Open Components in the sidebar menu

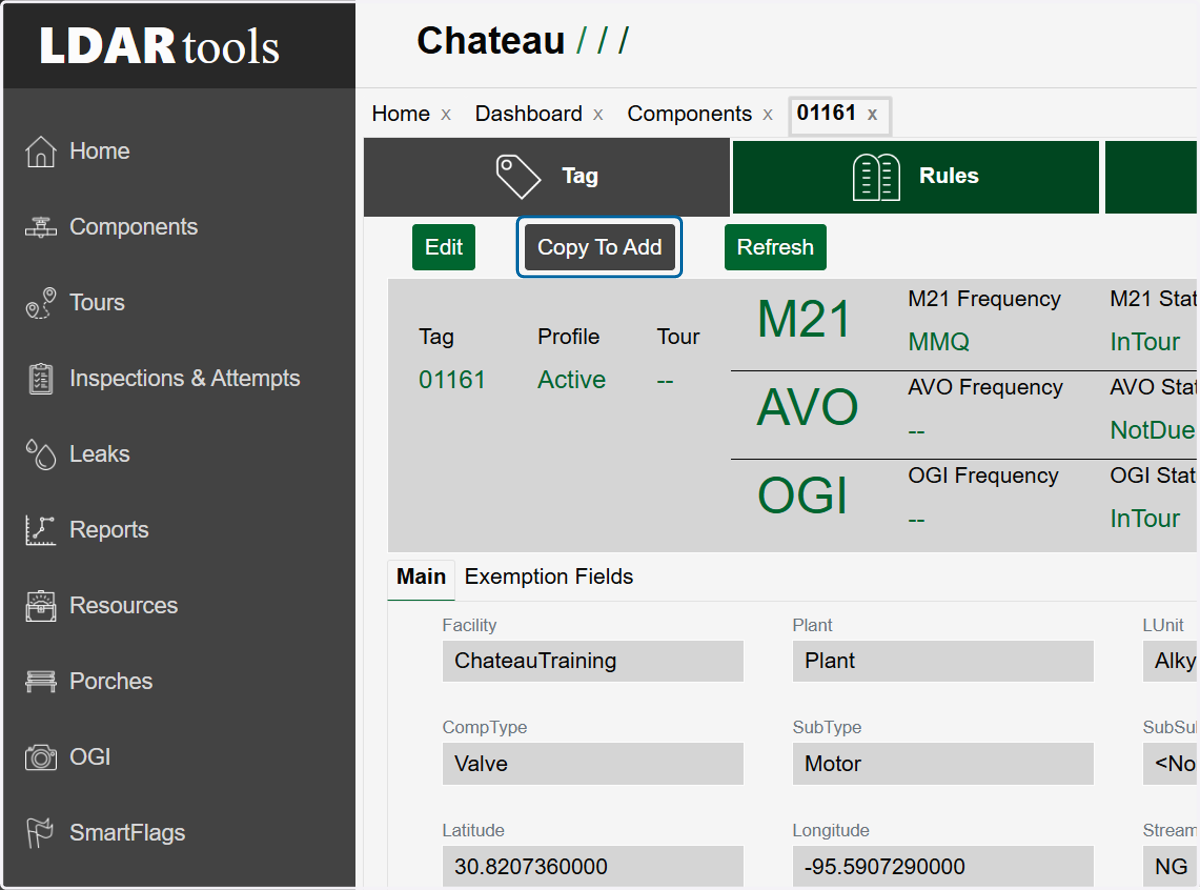click(x=133, y=227)
